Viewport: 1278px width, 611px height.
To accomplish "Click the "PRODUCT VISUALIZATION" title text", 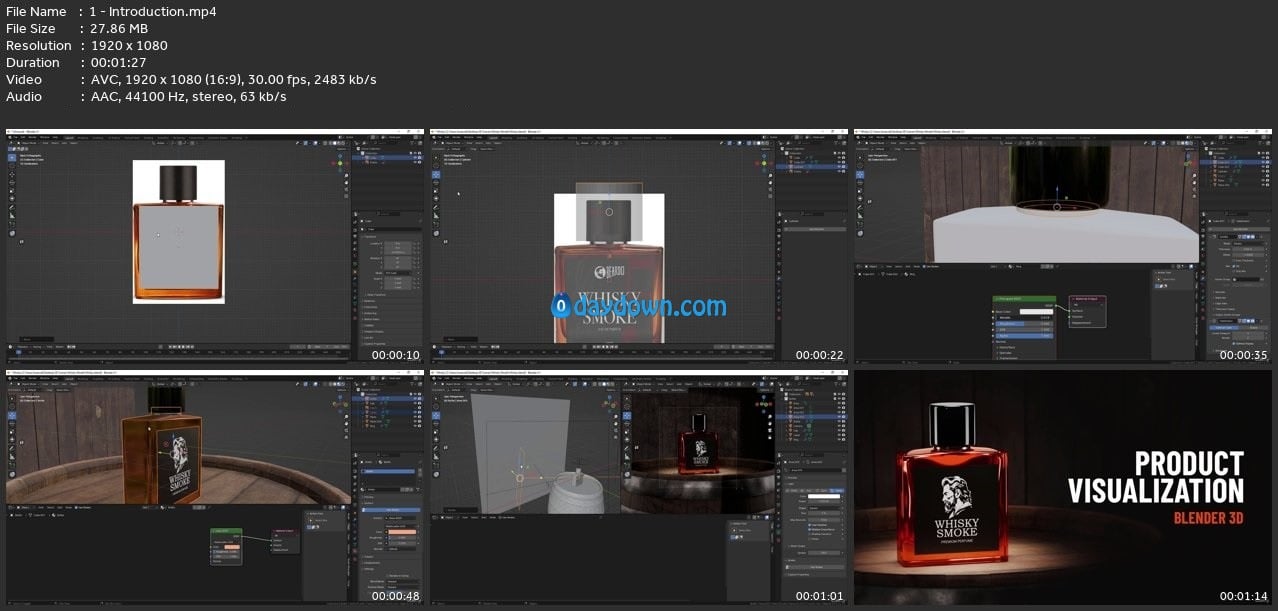I will point(1156,477).
